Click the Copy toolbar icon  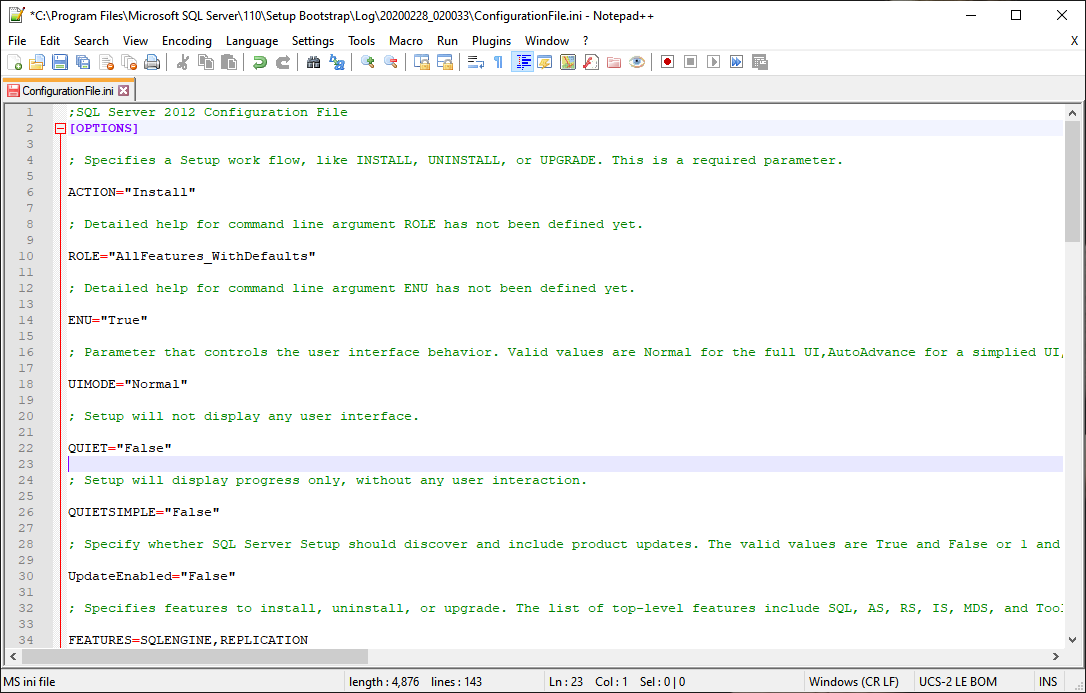[x=206, y=62]
